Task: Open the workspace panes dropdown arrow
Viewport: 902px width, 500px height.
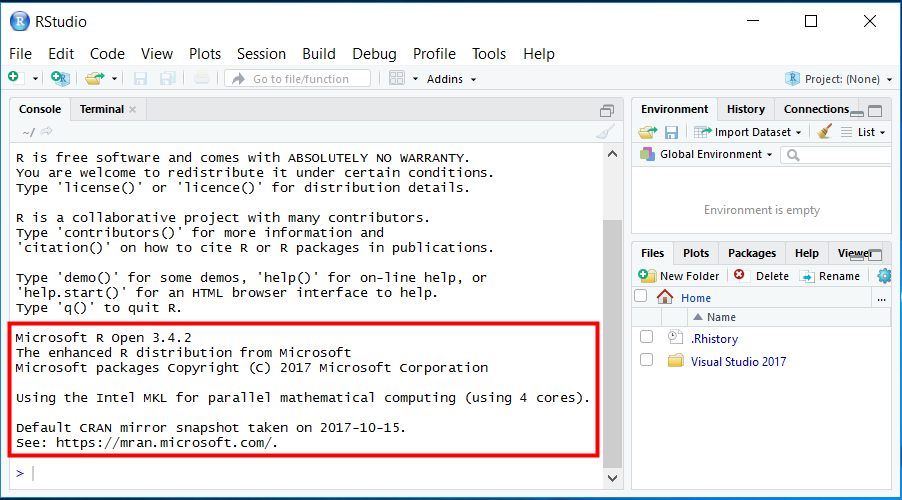Action: coord(415,79)
